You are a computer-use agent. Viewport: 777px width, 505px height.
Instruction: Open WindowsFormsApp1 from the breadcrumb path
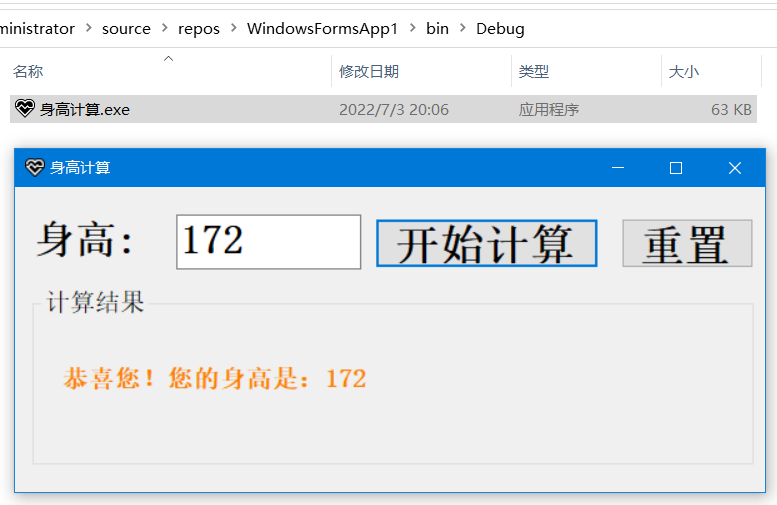pos(322,29)
